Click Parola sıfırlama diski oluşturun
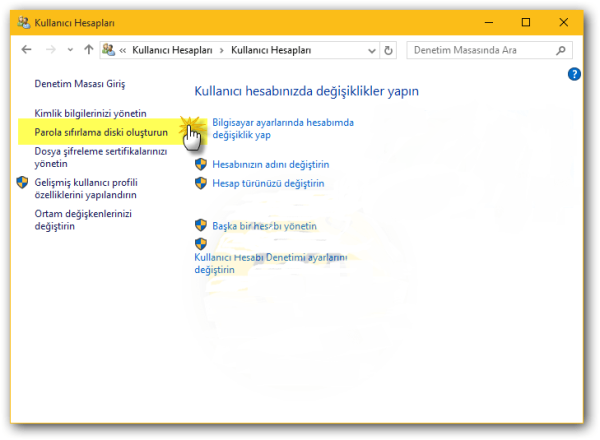This screenshot has height=440, width=600. [x=101, y=132]
